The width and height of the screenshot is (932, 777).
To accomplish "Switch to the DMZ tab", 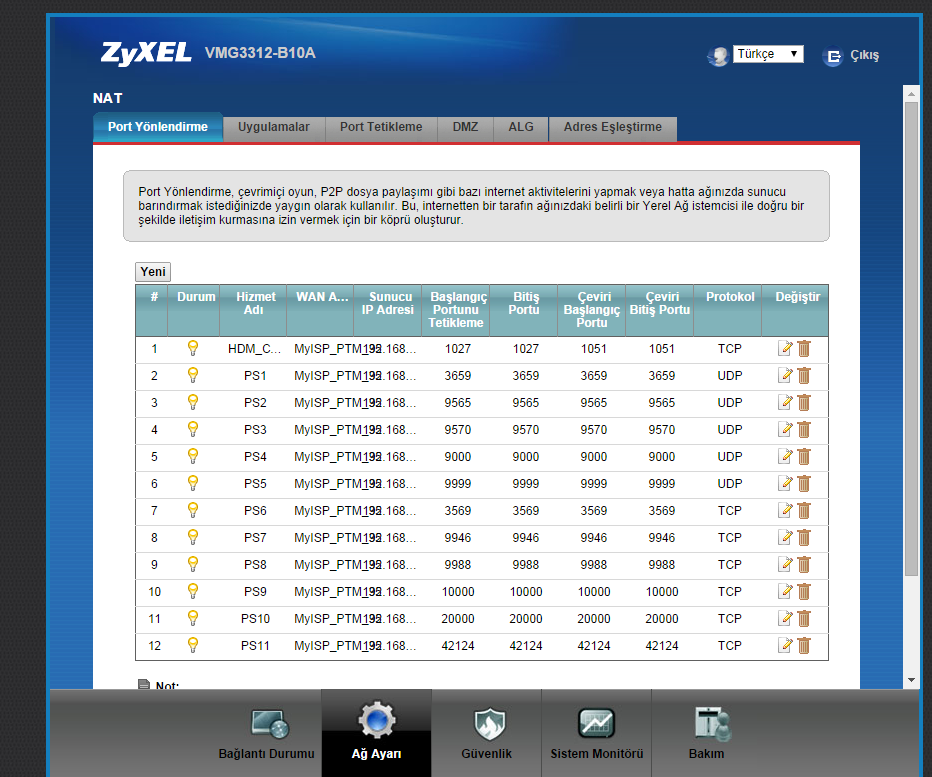I will pyautogui.click(x=465, y=128).
